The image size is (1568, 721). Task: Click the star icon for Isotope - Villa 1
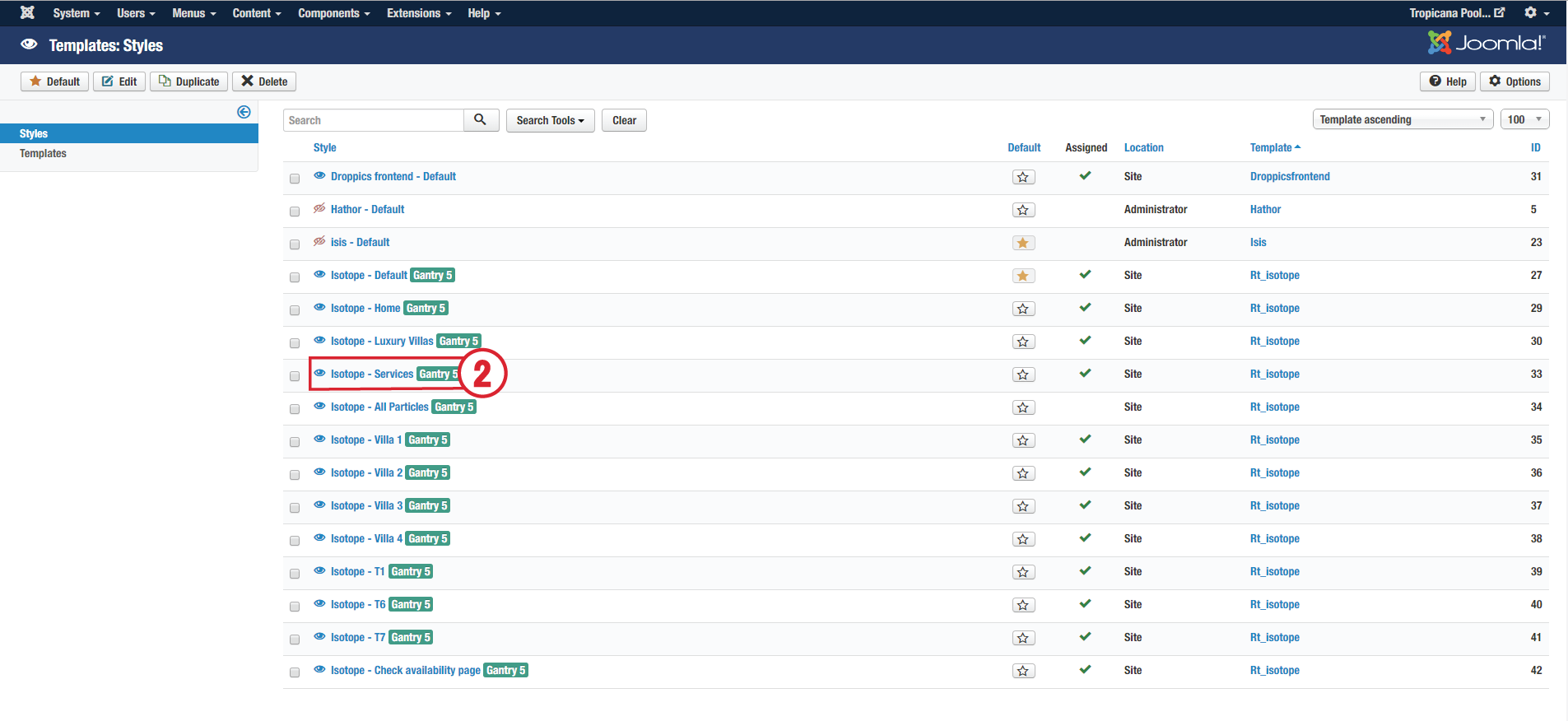click(x=1023, y=440)
